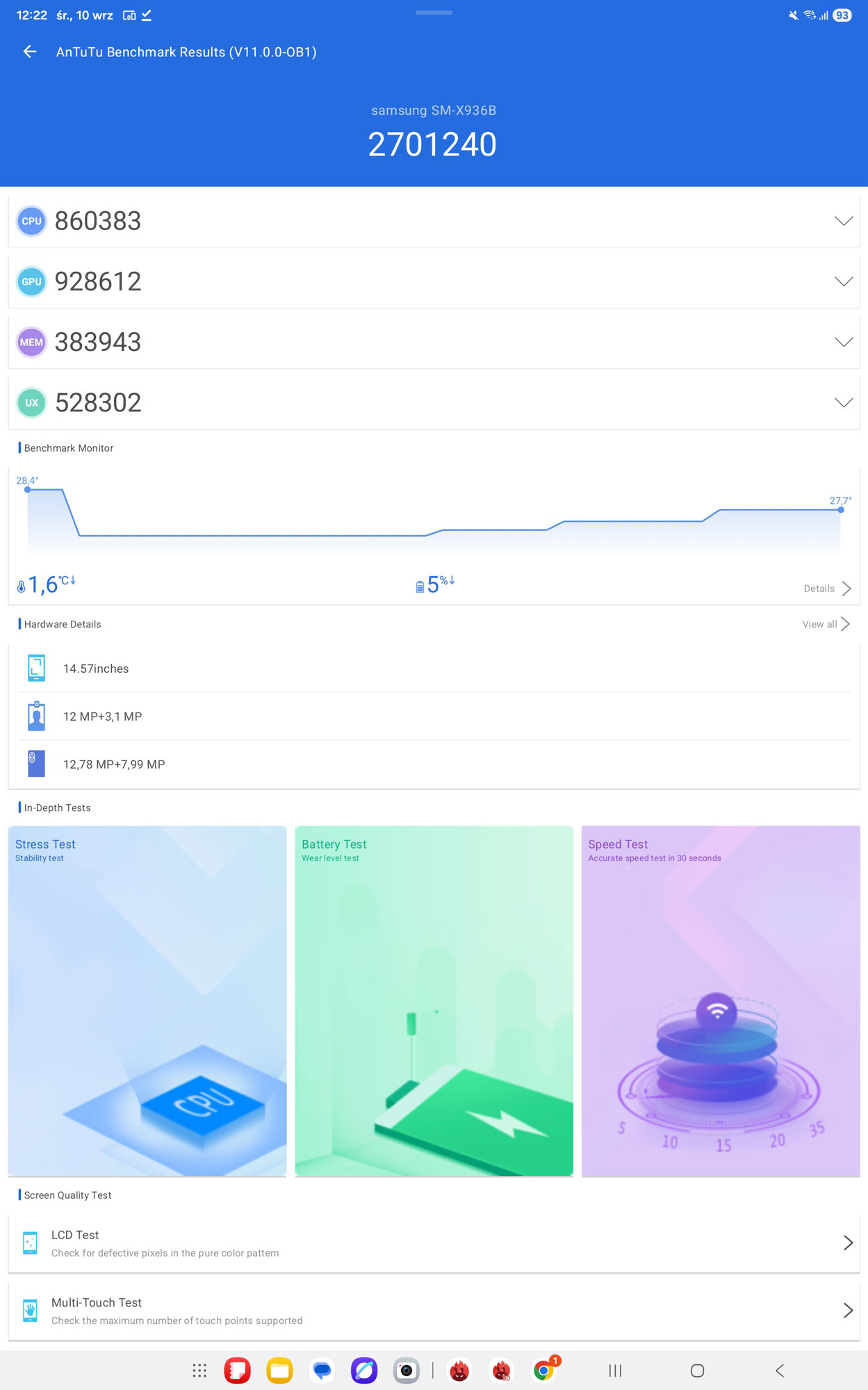The image size is (868, 1390).
Task: Click the total score 2701240
Action: (x=432, y=145)
